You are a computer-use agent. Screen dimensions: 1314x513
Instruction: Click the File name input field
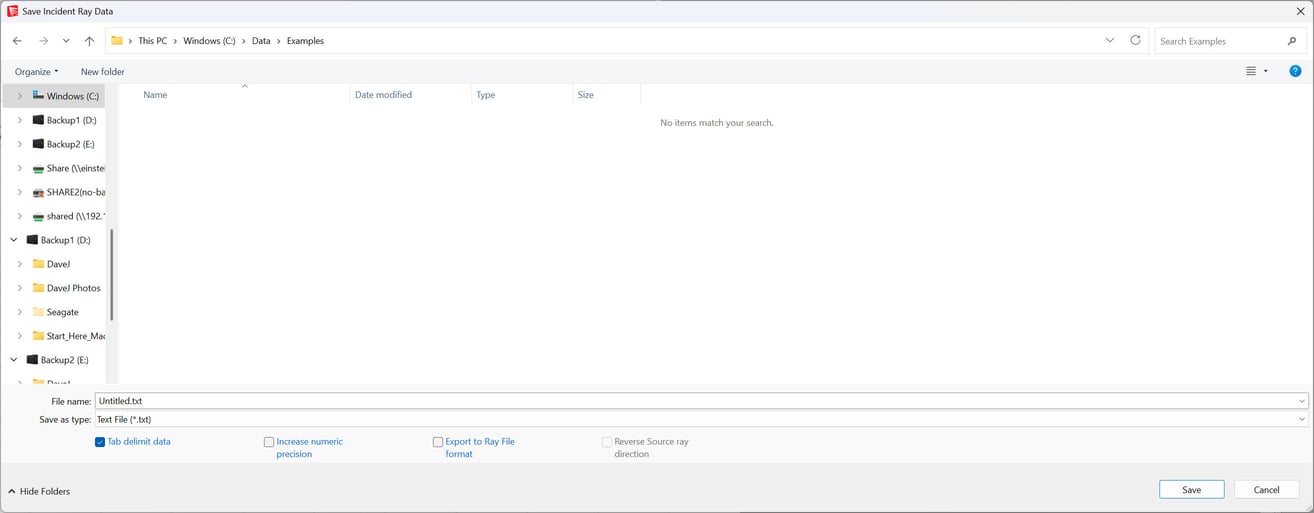tap(701, 401)
